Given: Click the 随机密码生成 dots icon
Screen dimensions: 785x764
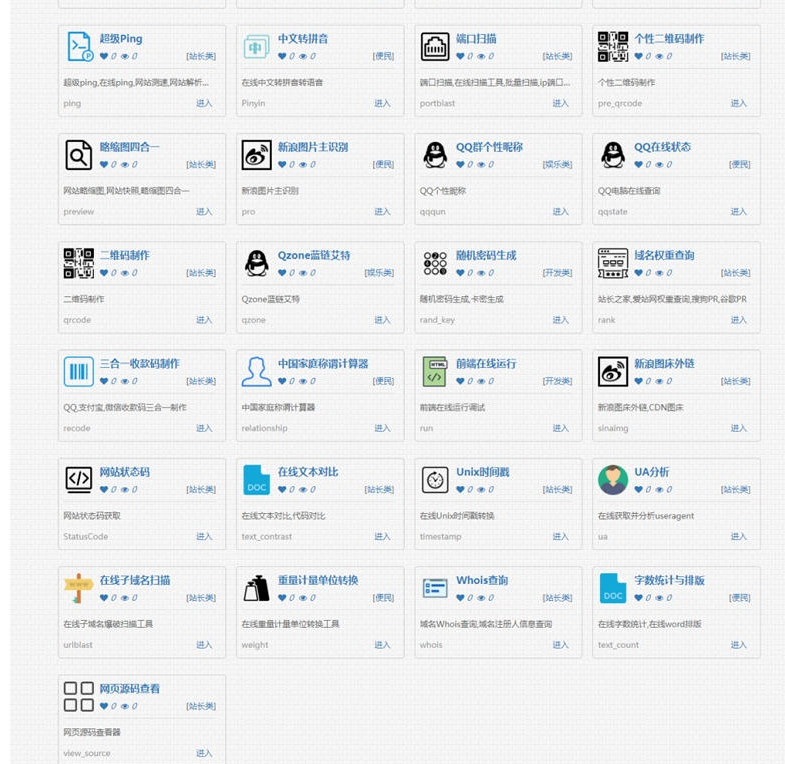Looking at the screenshot, I should tap(435, 263).
